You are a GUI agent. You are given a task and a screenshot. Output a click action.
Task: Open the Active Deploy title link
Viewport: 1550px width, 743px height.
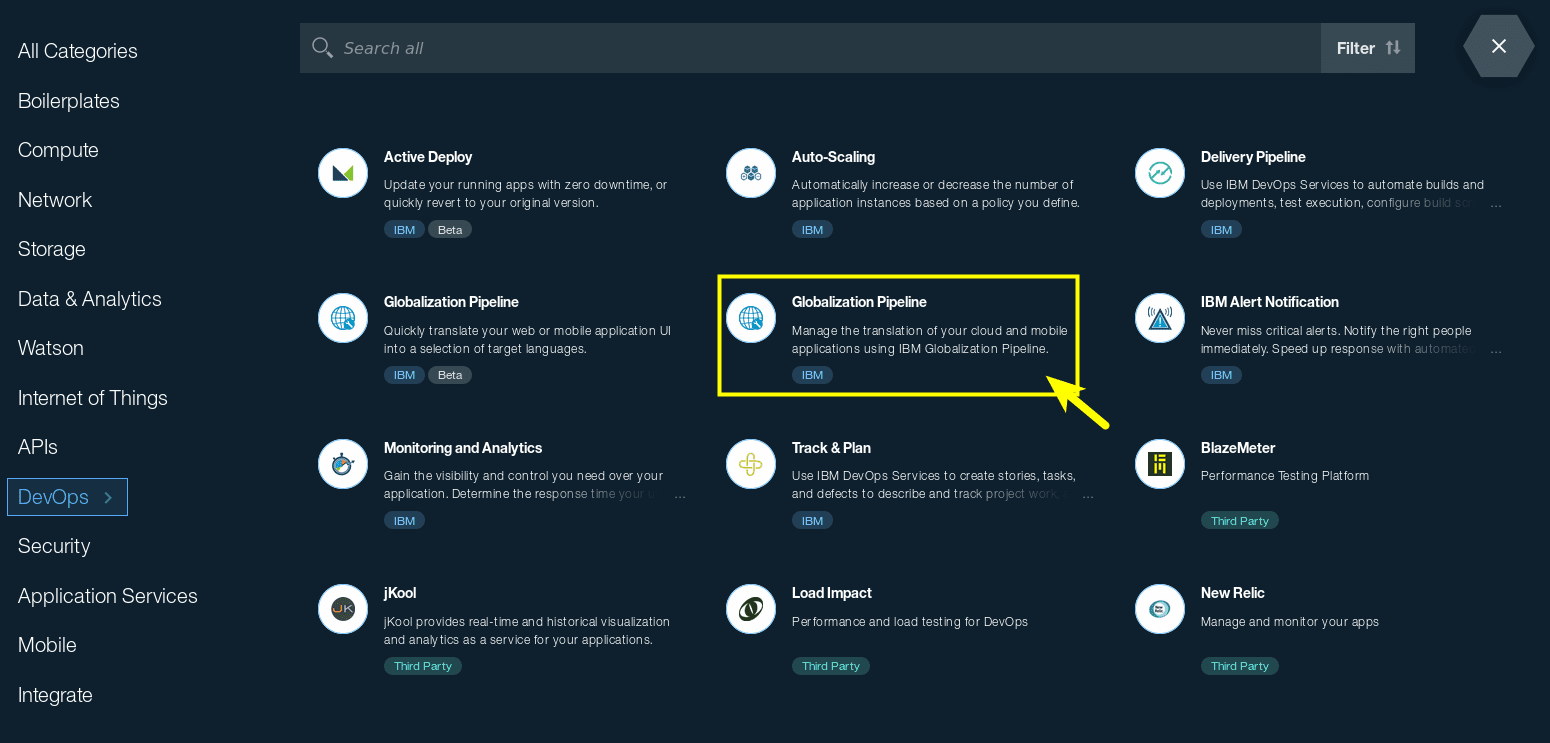click(x=428, y=157)
